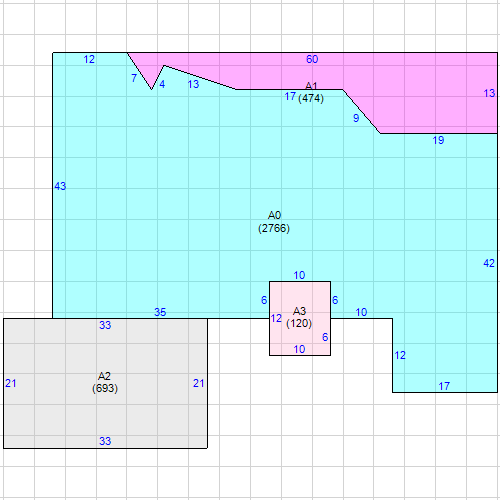
Task: Click the 33 label just under the 35
Action: 105,325
